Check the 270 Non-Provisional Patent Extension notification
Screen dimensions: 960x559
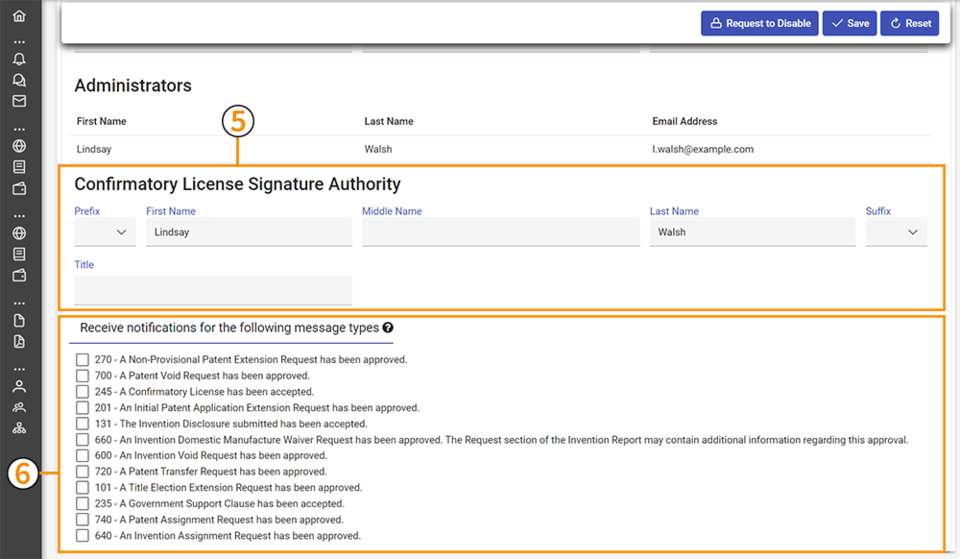tap(82, 359)
